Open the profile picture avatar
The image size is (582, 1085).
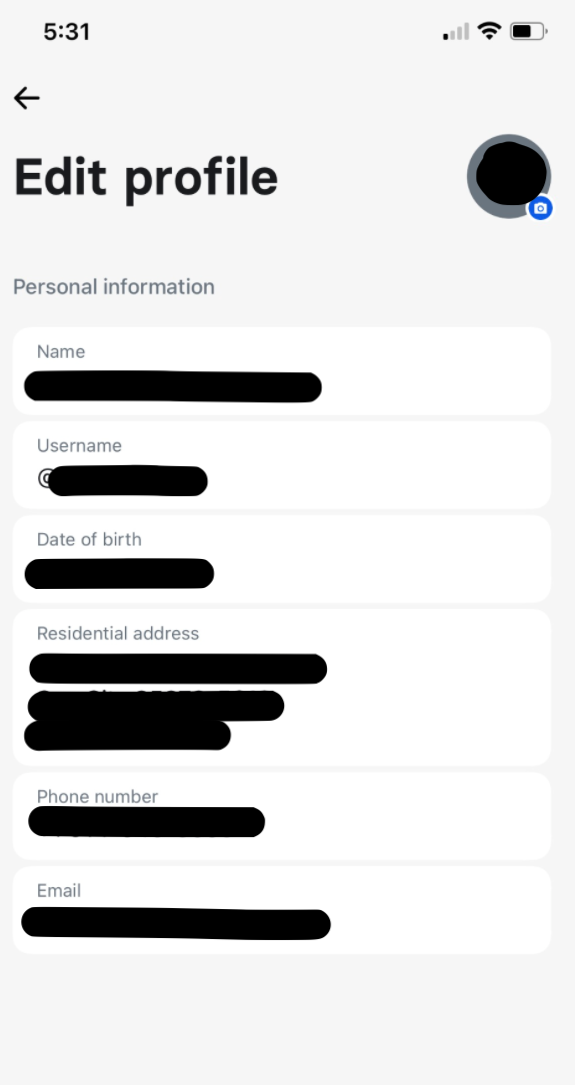509,176
